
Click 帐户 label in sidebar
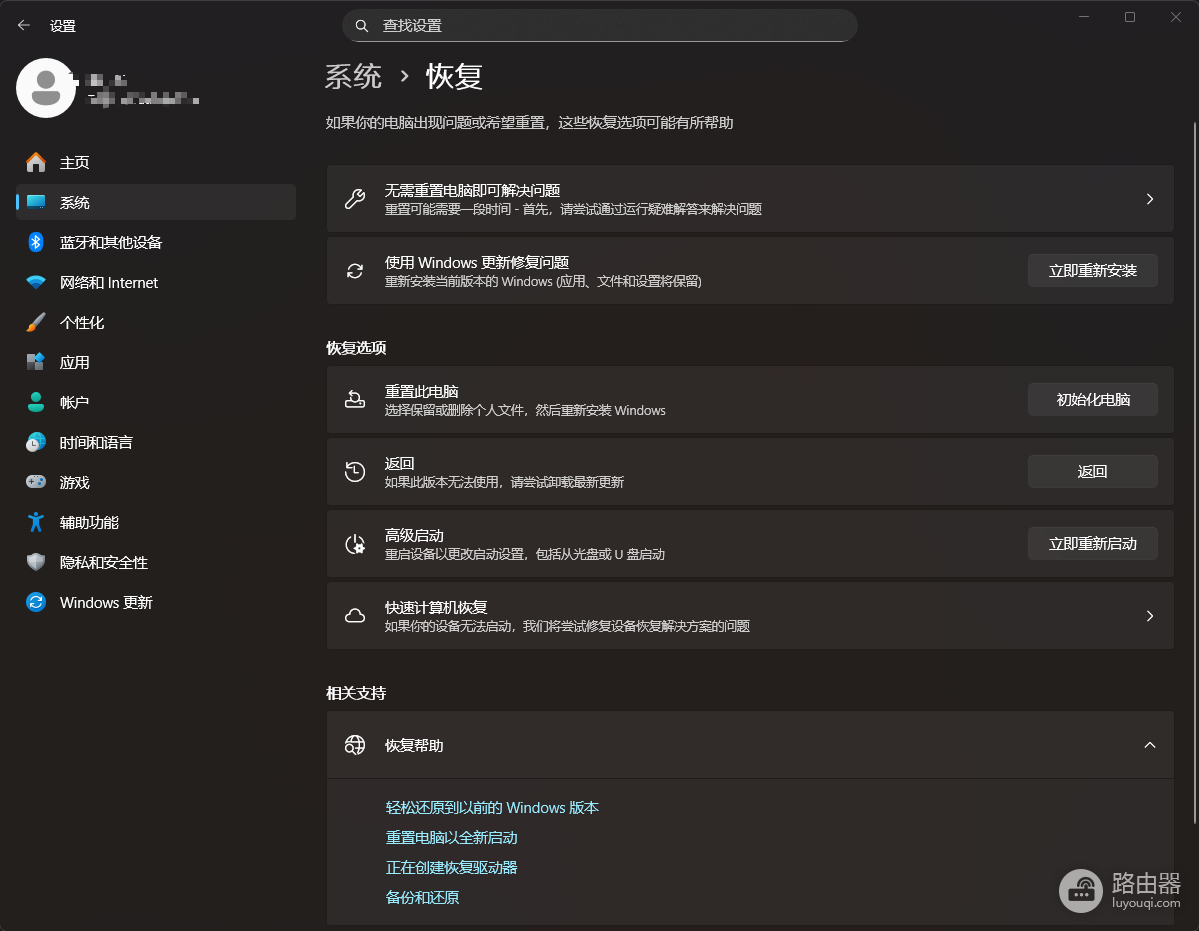[x=75, y=402]
